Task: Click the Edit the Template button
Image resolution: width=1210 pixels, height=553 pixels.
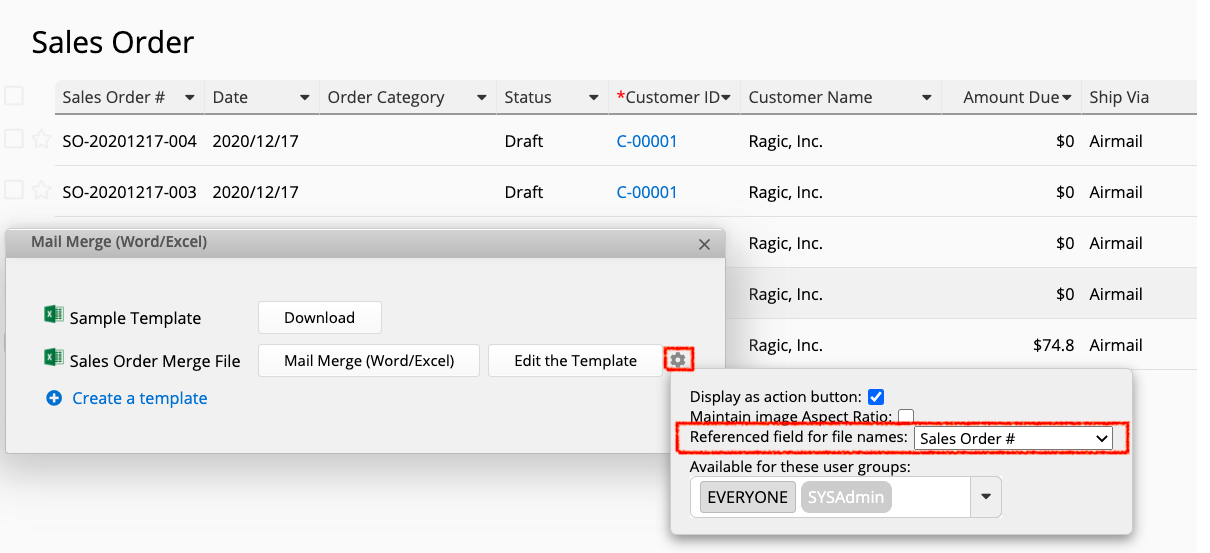Action: 575,361
